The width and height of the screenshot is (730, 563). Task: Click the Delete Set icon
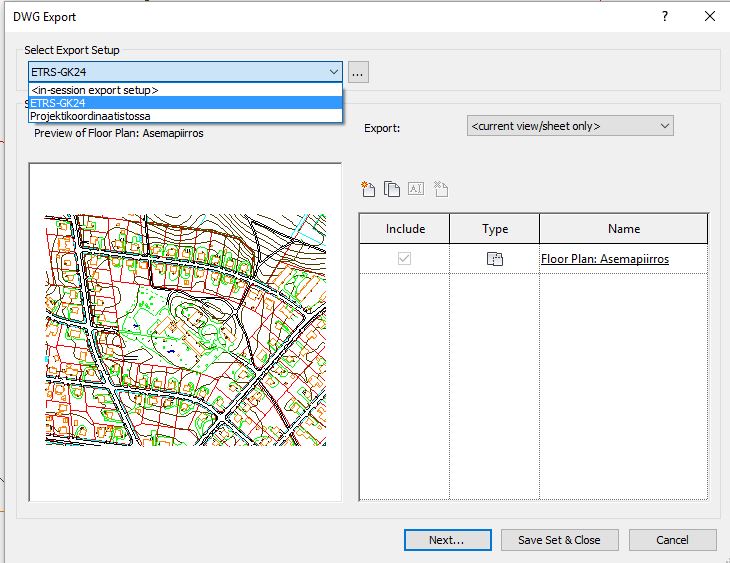(x=440, y=189)
